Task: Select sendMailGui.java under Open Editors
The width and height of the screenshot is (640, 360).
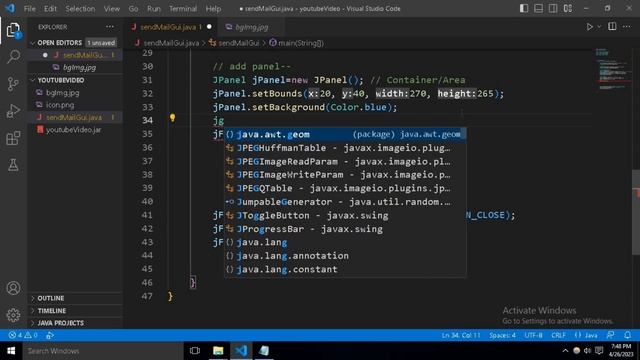Action: [76, 55]
